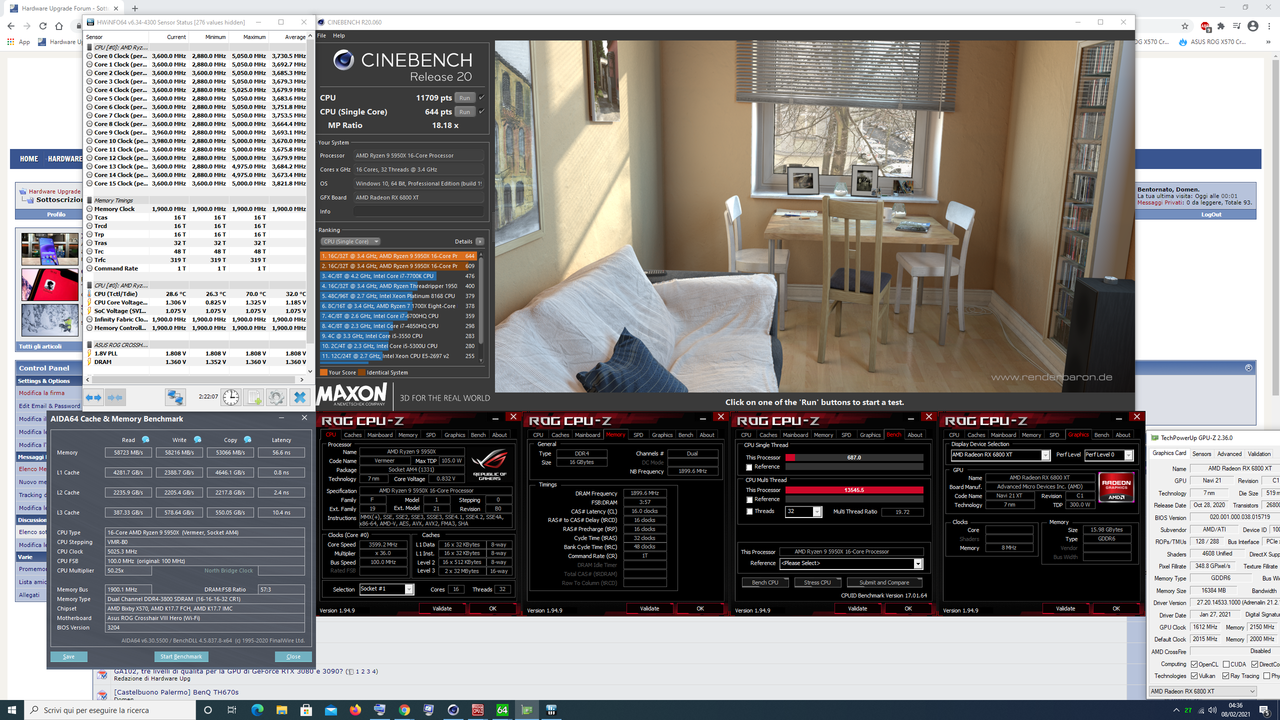Viewport: 1280px width, 720px height.
Task: Toggle CUDA checkbox in GPU-Z
Action: [x=1225, y=664]
